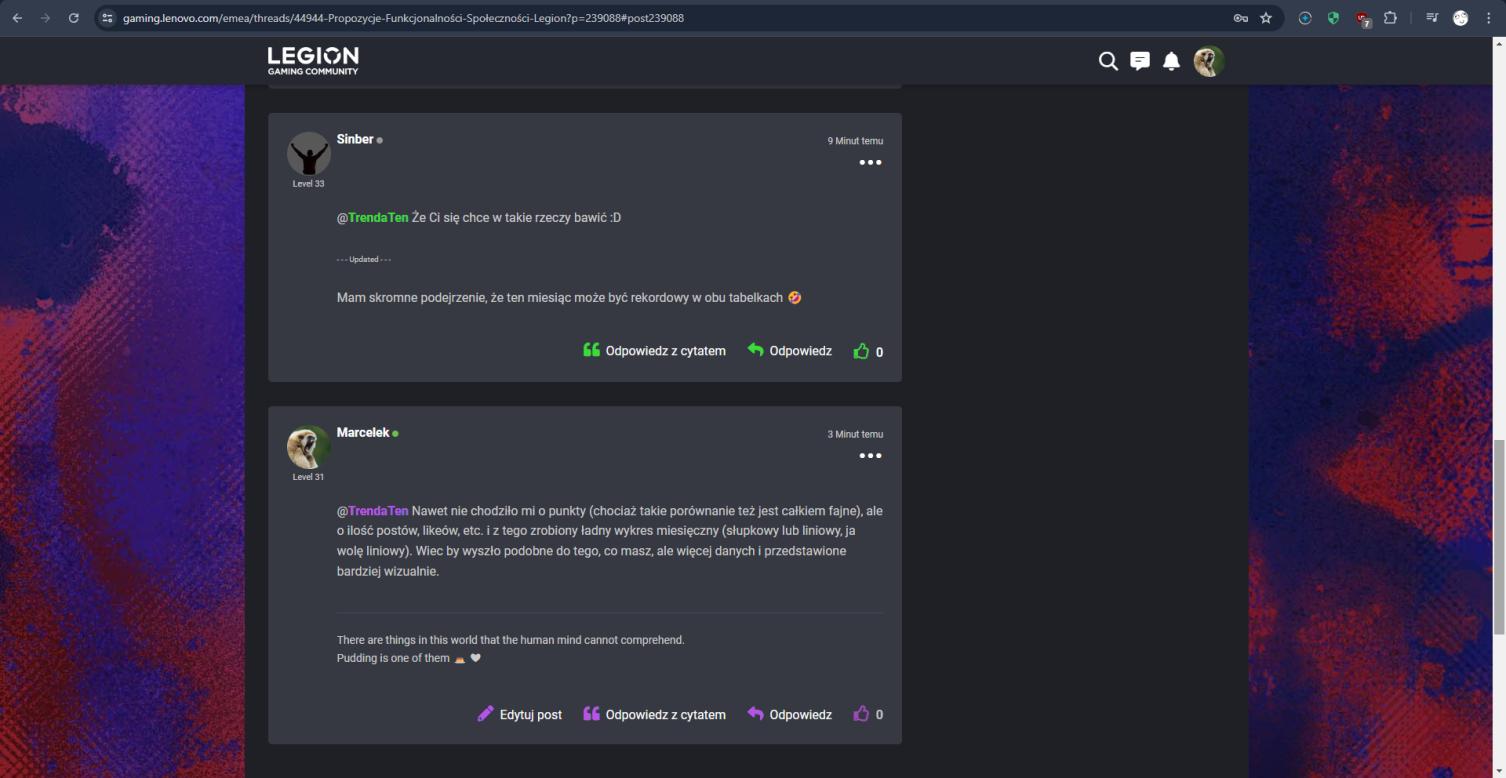Open the browser extensions puzzle icon

tap(1390, 18)
